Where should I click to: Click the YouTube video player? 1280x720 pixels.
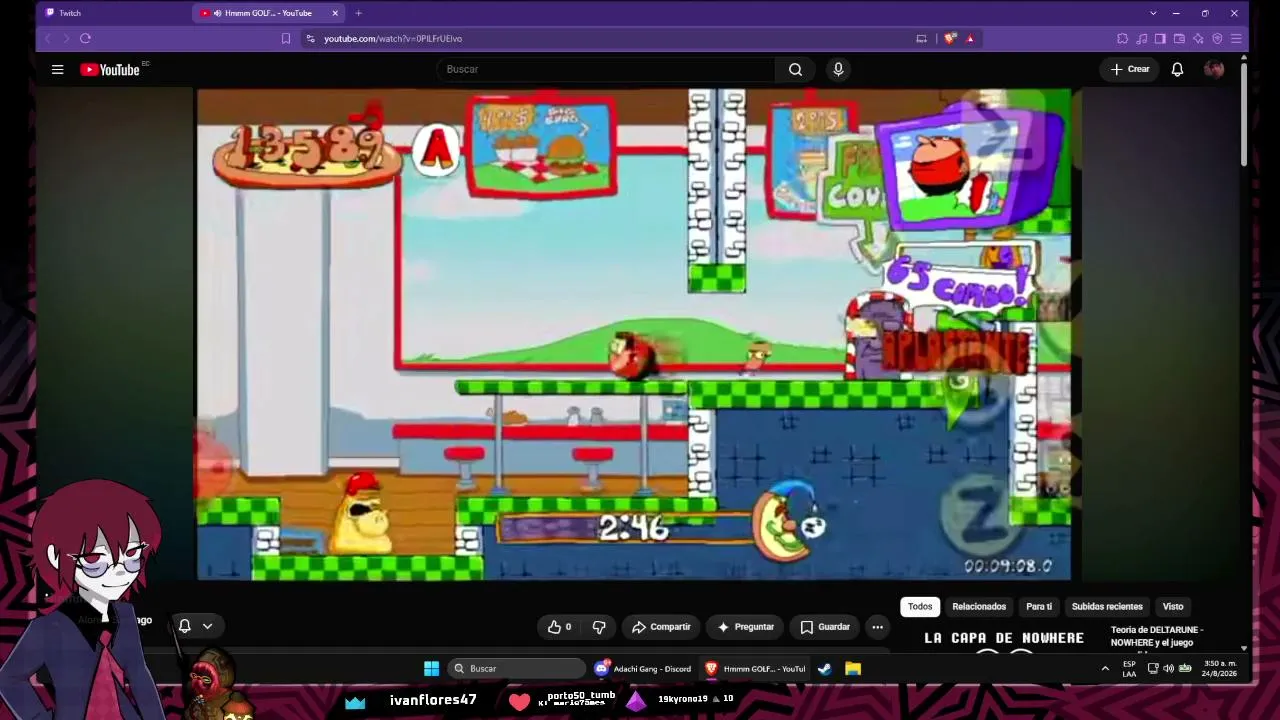[x=634, y=334]
